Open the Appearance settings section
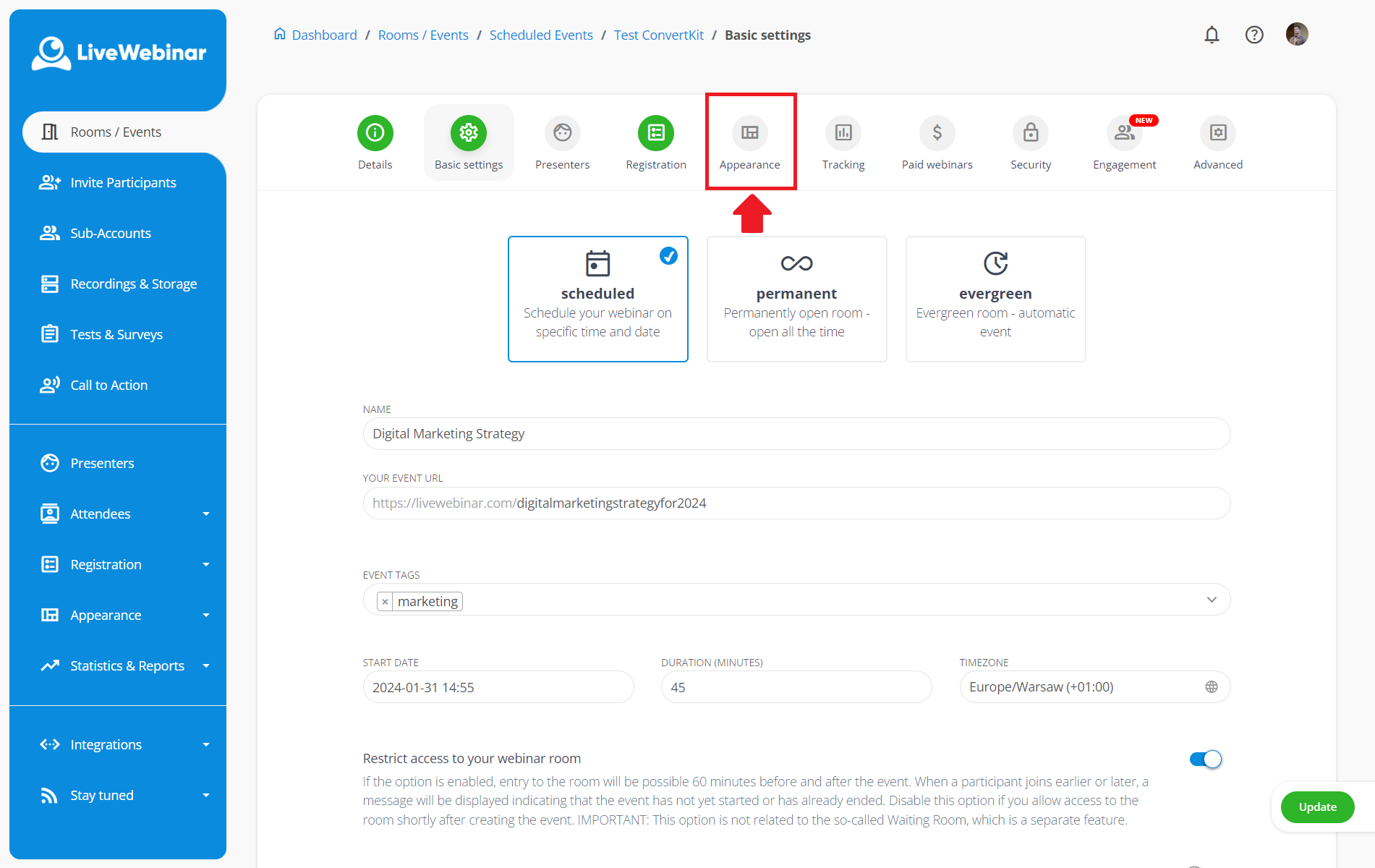 tap(750, 141)
